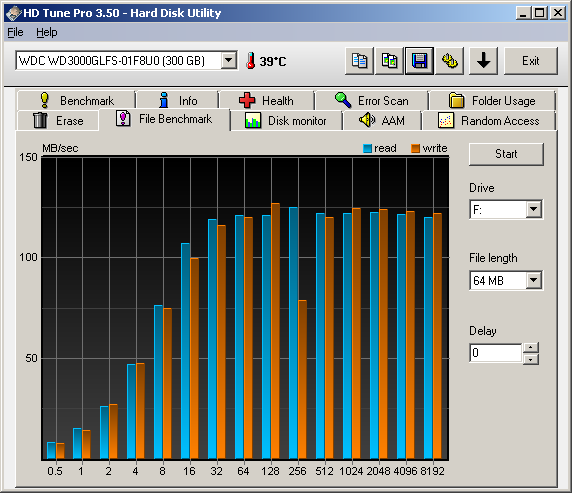Open the File menu
This screenshot has height=493, width=572.
(x=15, y=32)
